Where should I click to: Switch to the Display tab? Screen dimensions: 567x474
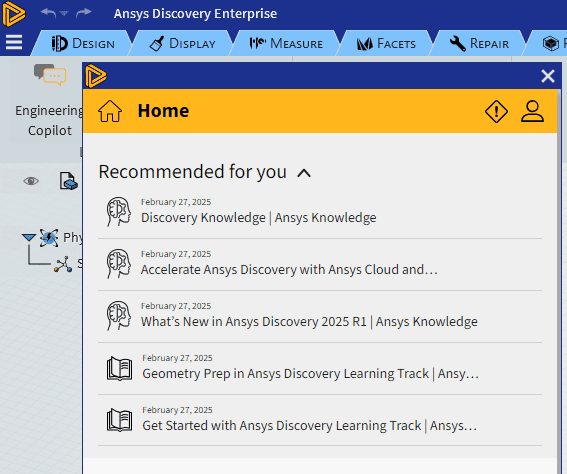pos(183,43)
